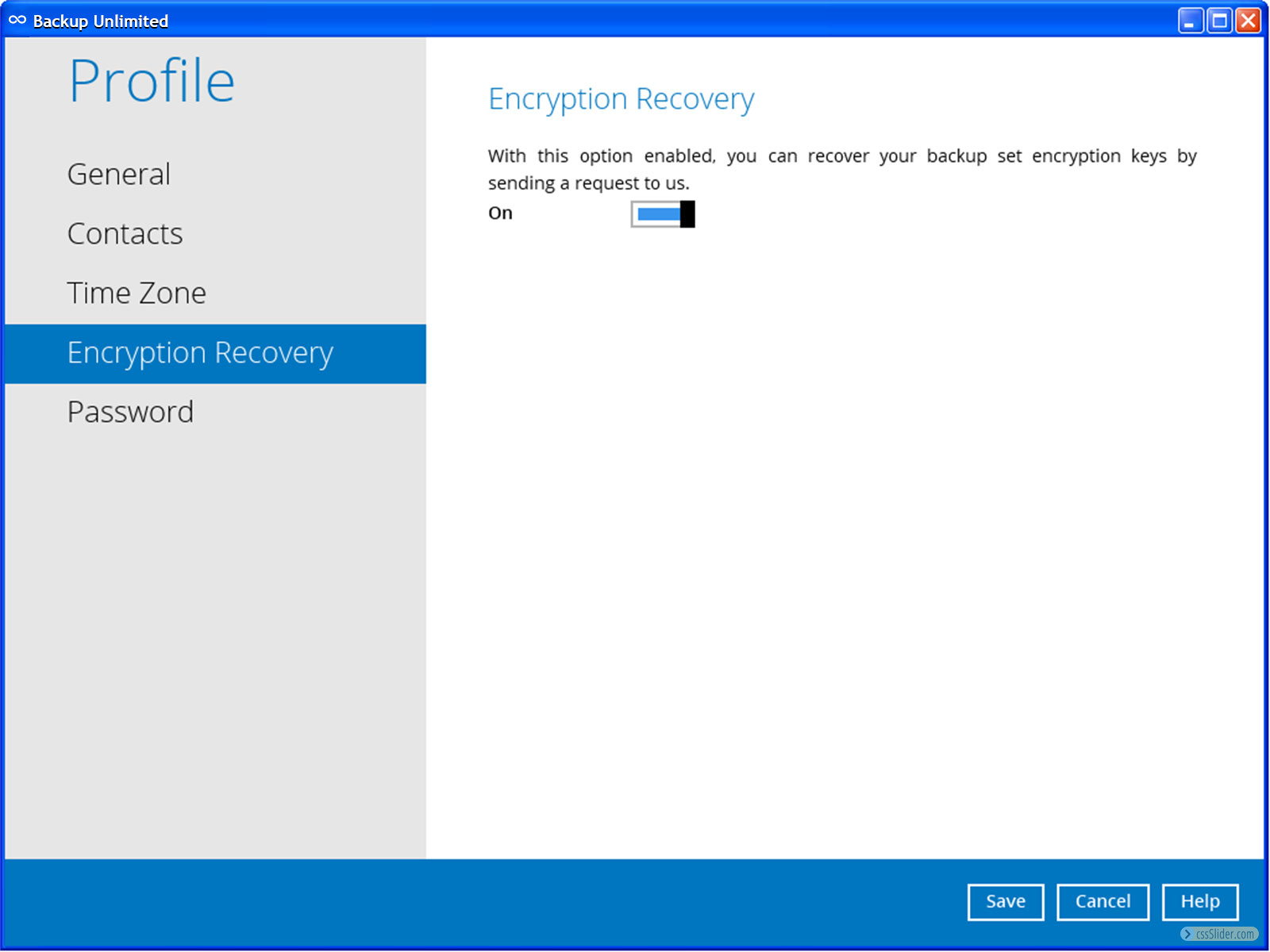This screenshot has width=1270, height=952.
Task: Go to the Contacts section
Action: [125, 234]
